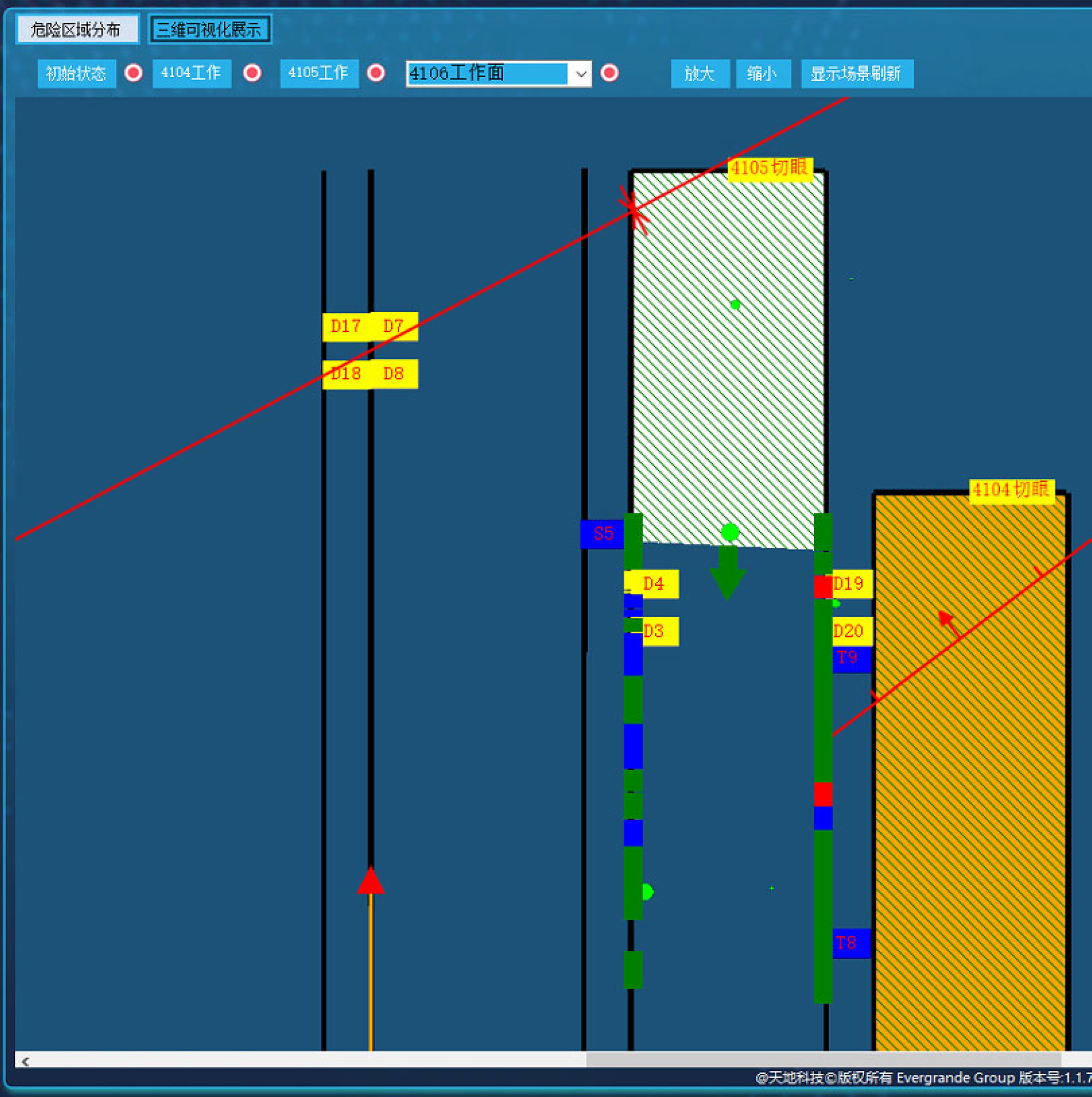This screenshot has height=1097, width=1092.
Task: Click the 4106工作面 combo box field
Action: click(x=487, y=74)
